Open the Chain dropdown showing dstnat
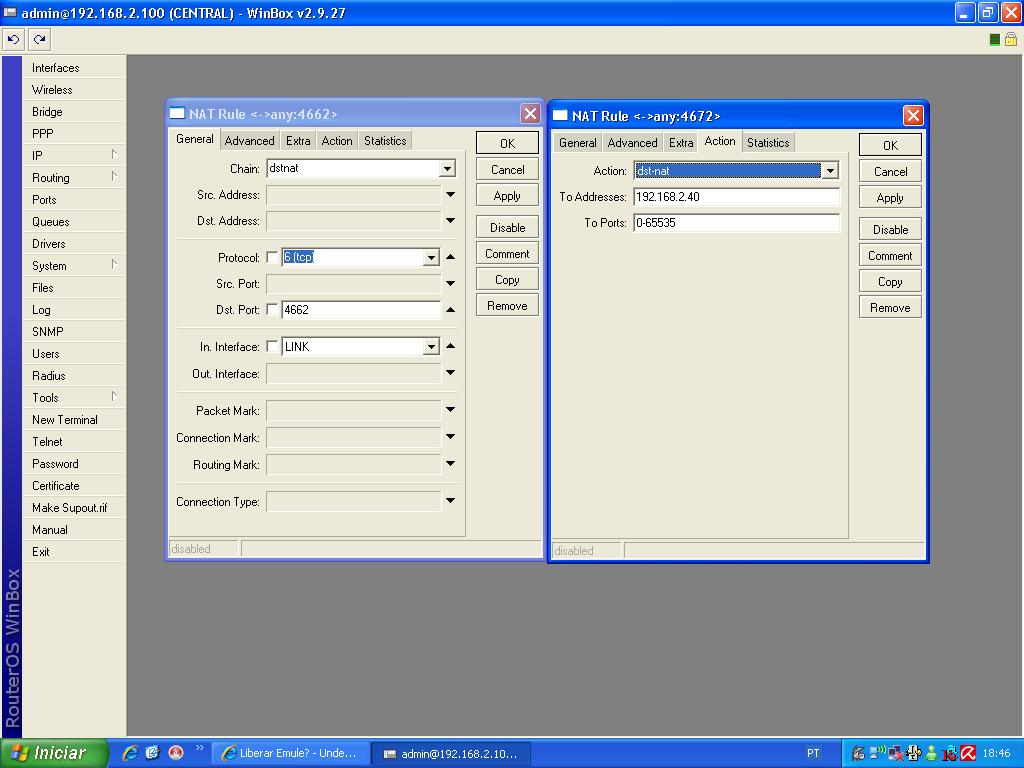The image size is (1024, 768). pyautogui.click(x=447, y=168)
